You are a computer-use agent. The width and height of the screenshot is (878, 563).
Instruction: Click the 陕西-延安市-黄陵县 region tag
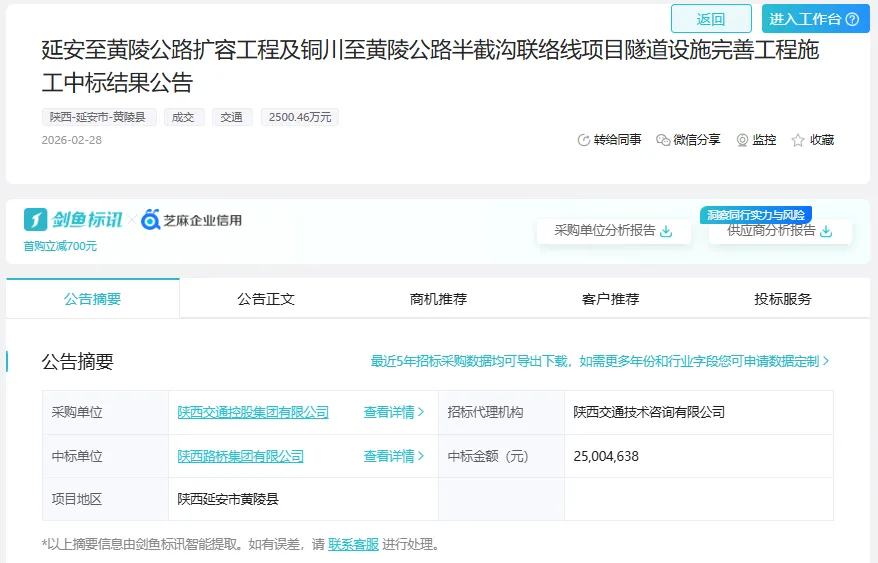pos(99,117)
